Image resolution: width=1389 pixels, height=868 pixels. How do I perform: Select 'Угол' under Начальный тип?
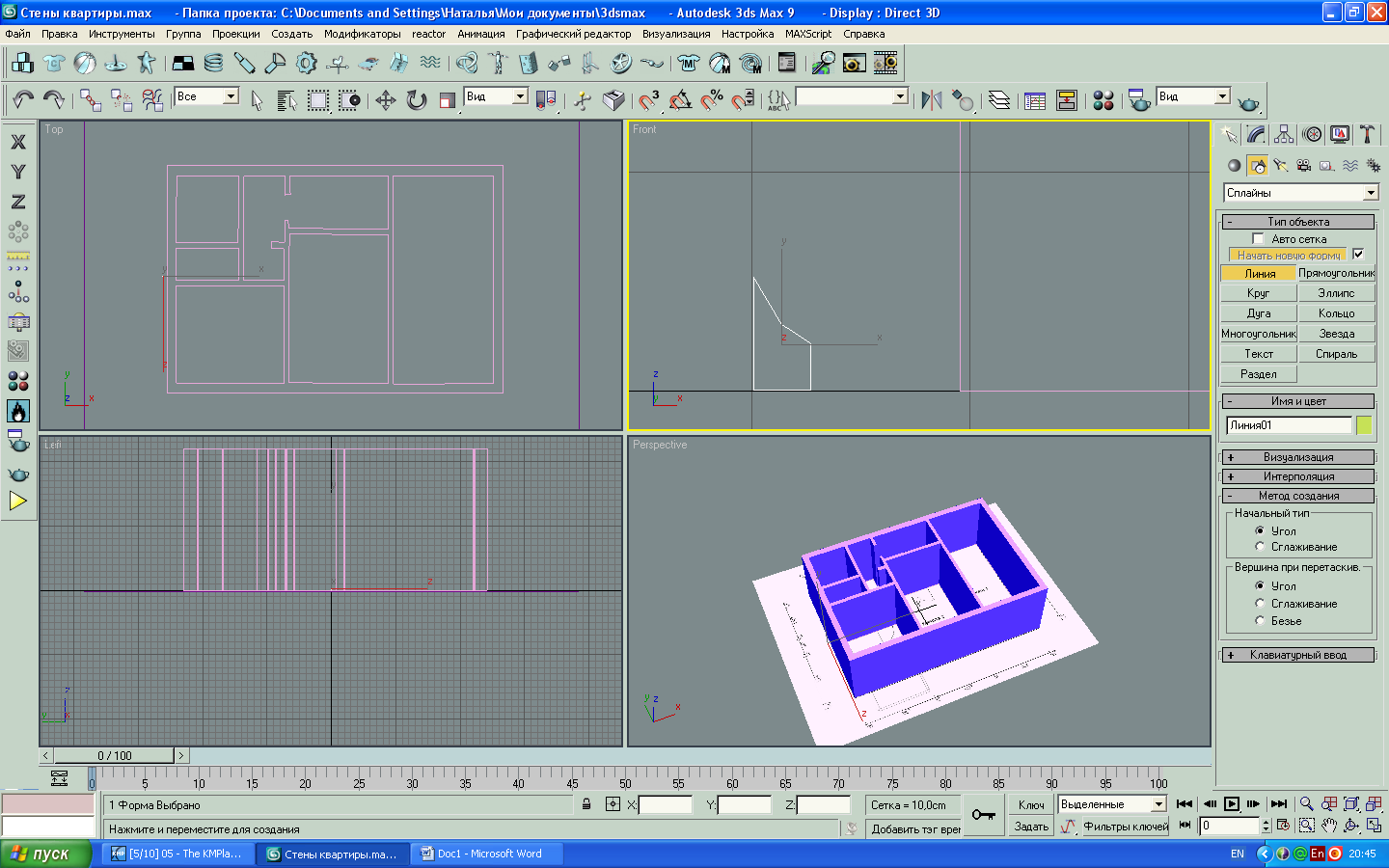point(1260,530)
